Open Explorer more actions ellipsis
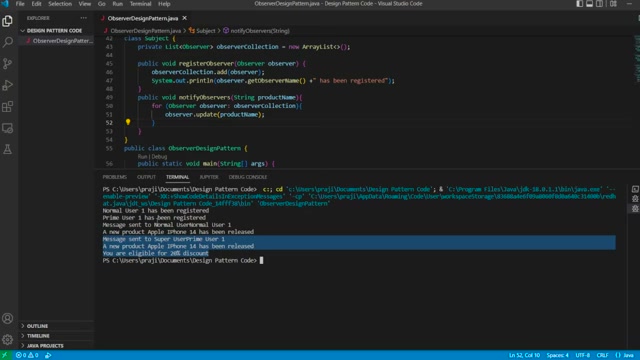Screen dimensions: 640x360 [x=83, y=18]
